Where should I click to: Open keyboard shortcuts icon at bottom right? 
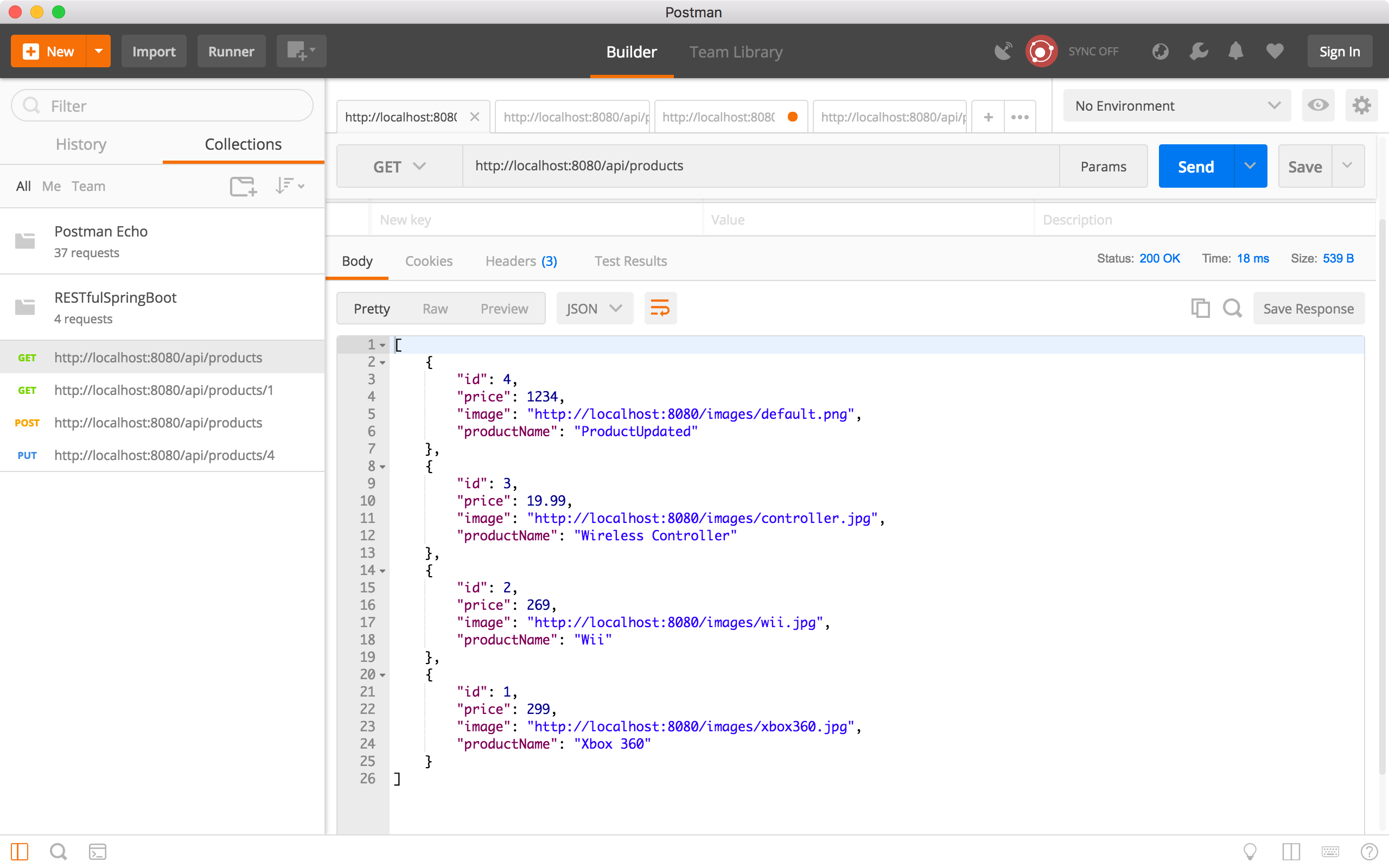pyautogui.click(x=1330, y=851)
